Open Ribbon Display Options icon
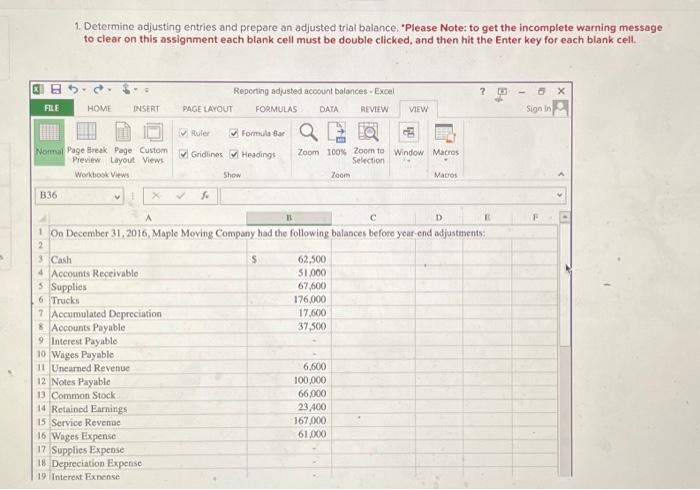700x490 pixels. coord(502,93)
